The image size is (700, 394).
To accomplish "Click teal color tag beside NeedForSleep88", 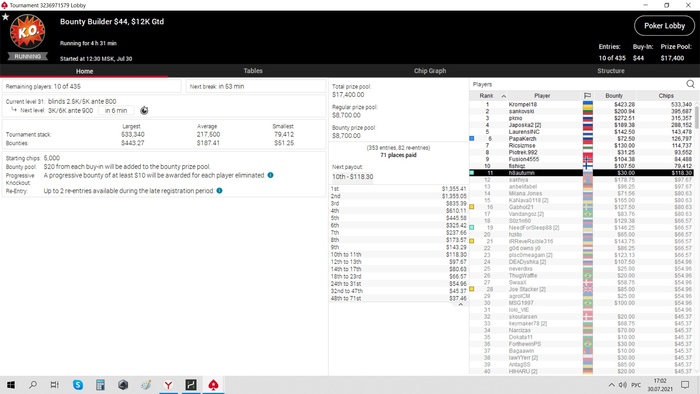I will click(472, 227).
